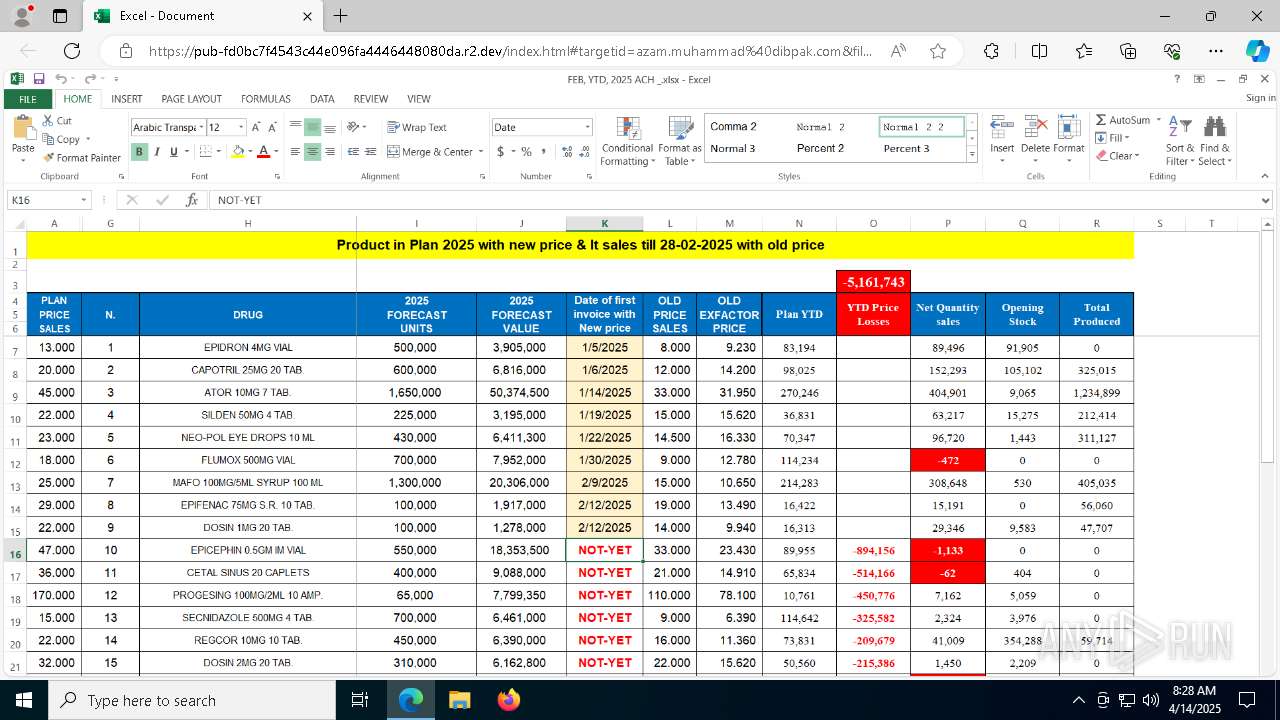Switch to the FORMULAS tab
1280x720 pixels.
266,99
